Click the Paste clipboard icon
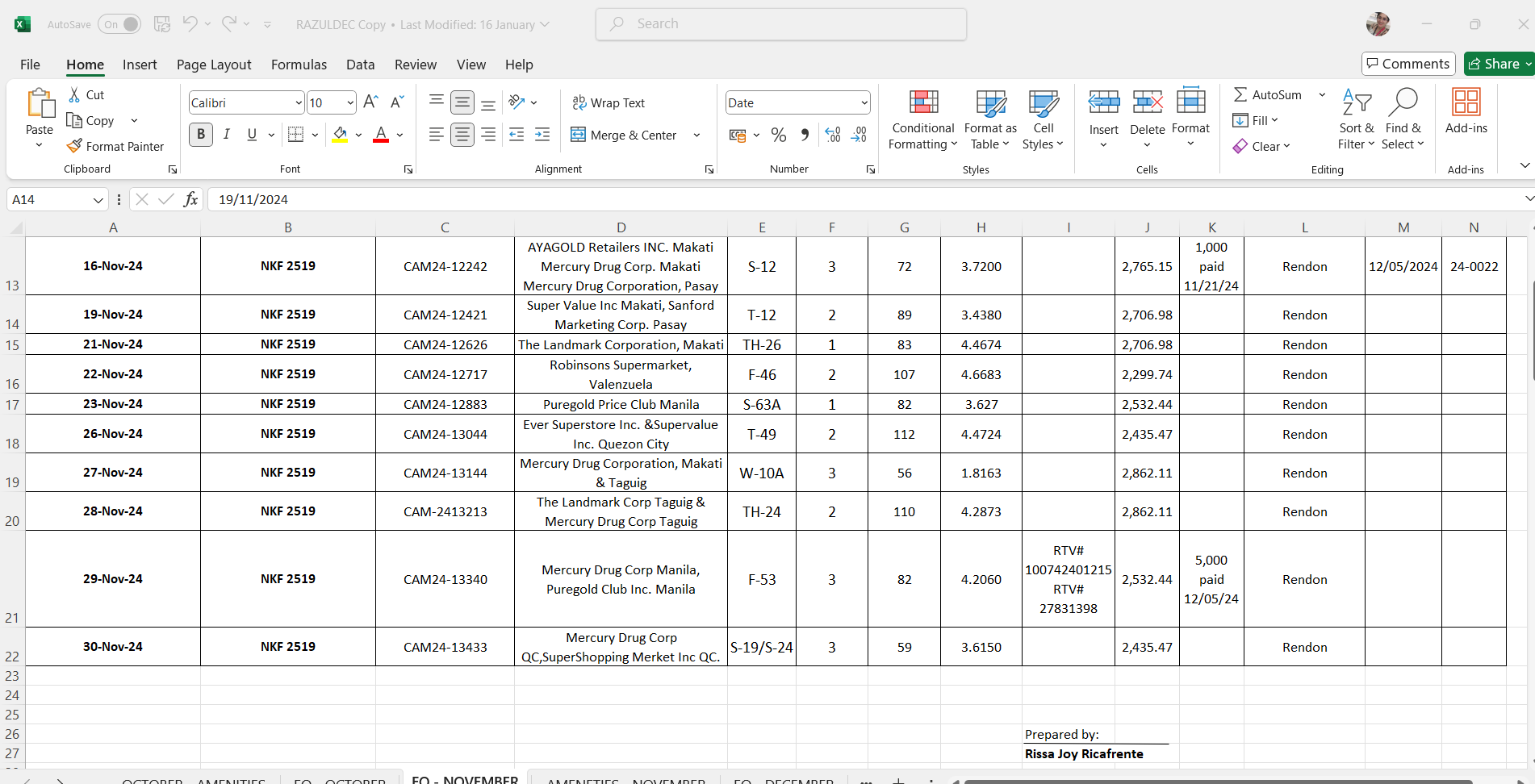1535x784 pixels. (40, 105)
